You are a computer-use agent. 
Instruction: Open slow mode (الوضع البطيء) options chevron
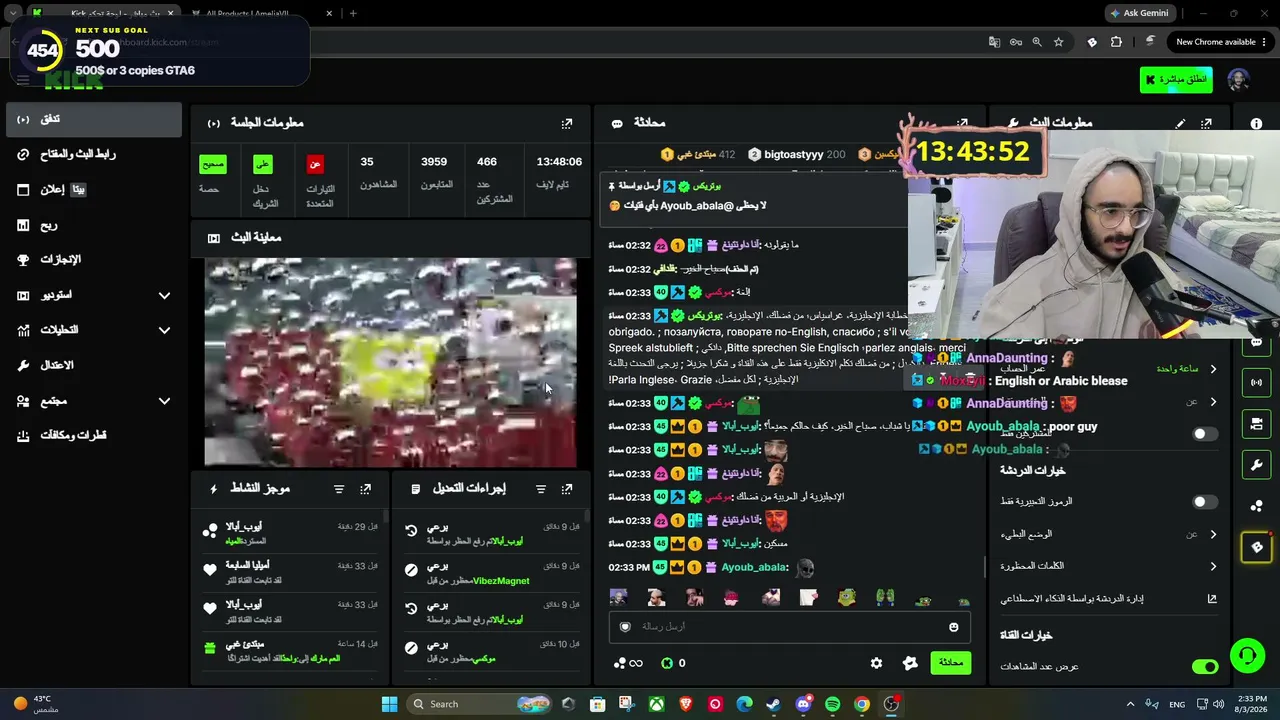tap(1213, 534)
